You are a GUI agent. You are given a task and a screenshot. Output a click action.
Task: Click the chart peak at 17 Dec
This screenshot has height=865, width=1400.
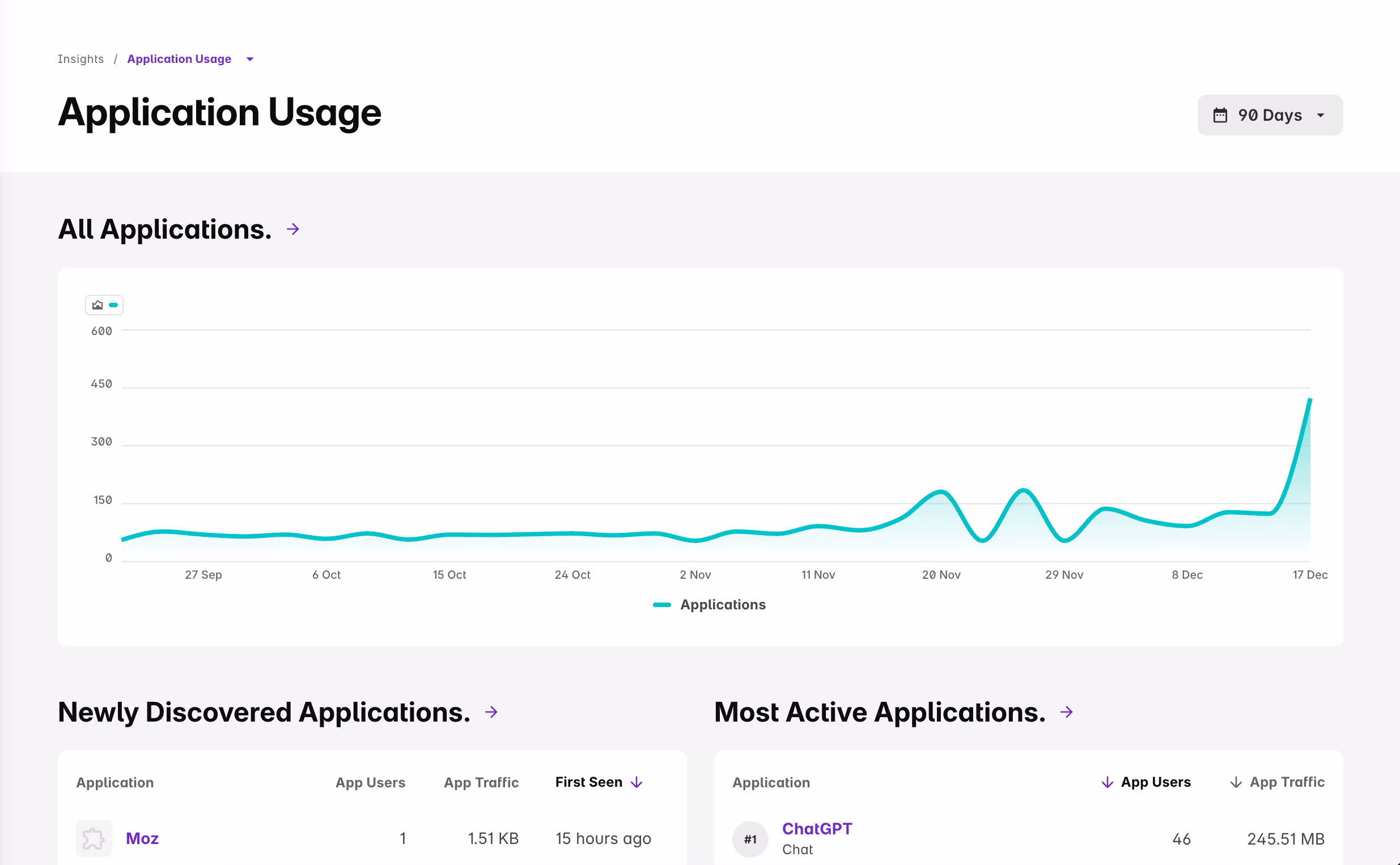click(1310, 399)
